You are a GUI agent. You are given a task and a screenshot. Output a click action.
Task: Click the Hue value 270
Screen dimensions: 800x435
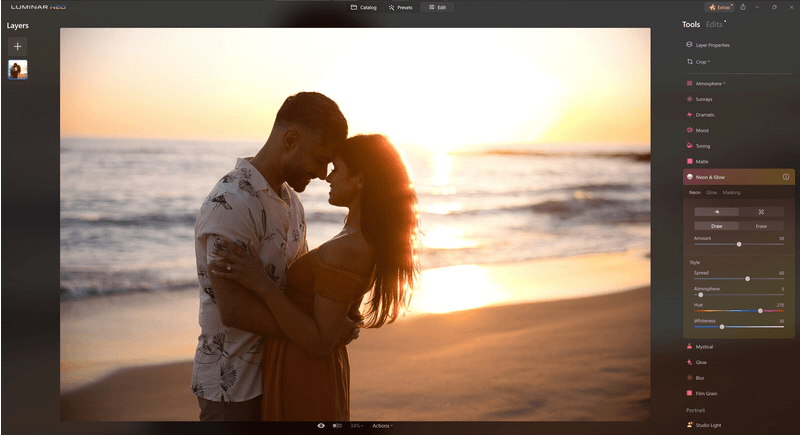tap(780, 304)
